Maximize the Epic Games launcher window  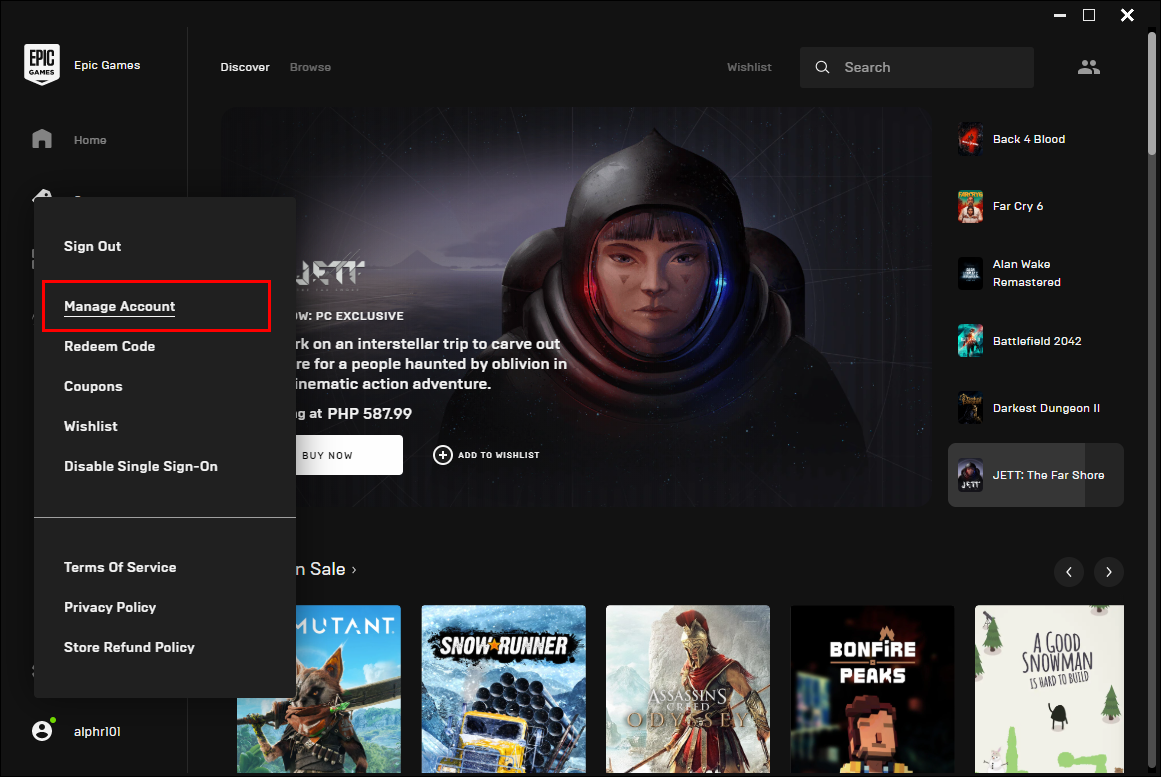pyautogui.click(x=1088, y=15)
